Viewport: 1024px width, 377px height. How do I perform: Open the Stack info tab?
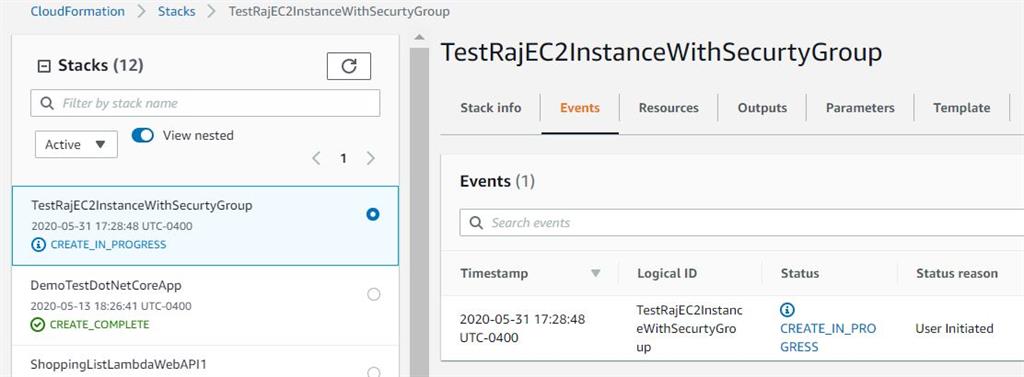(490, 108)
